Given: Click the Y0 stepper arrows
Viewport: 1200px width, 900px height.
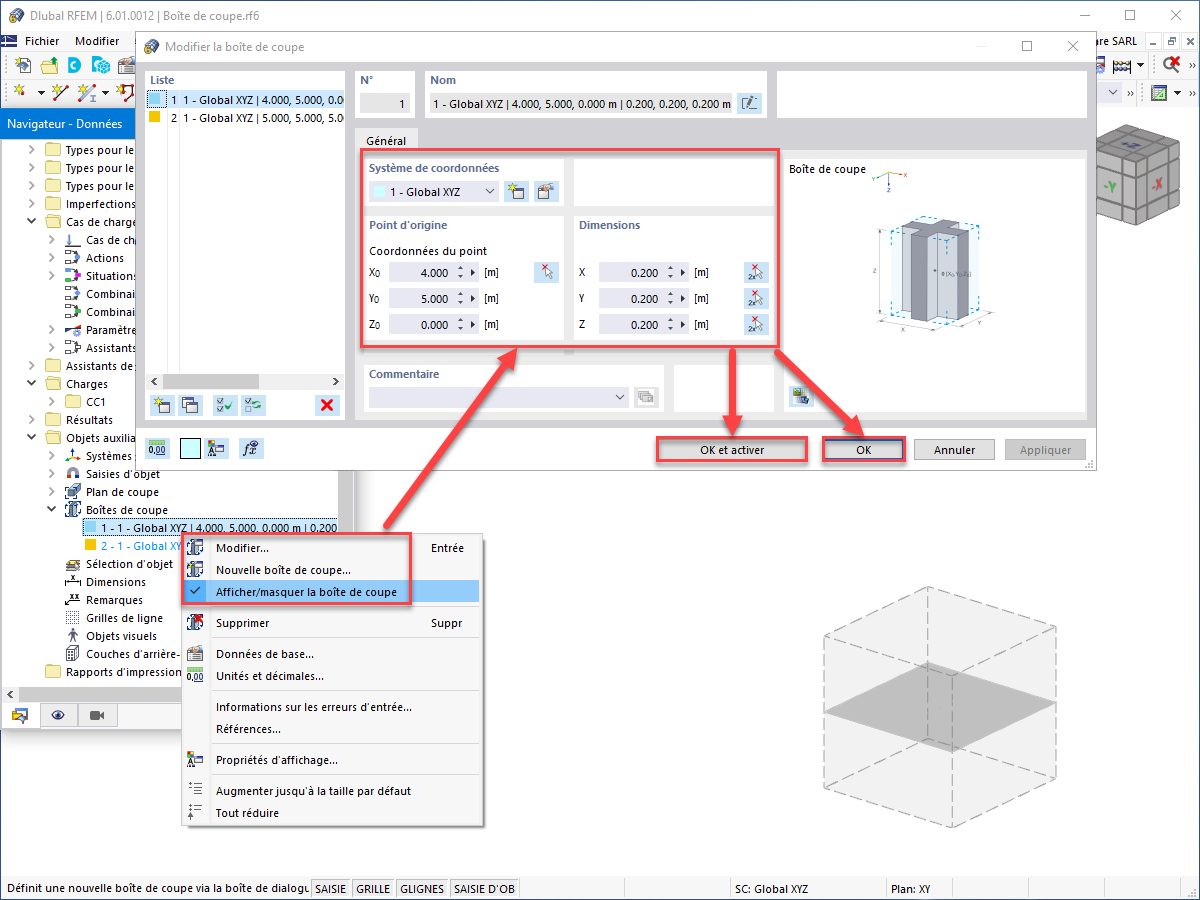Looking at the screenshot, I should pyautogui.click(x=460, y=298).
